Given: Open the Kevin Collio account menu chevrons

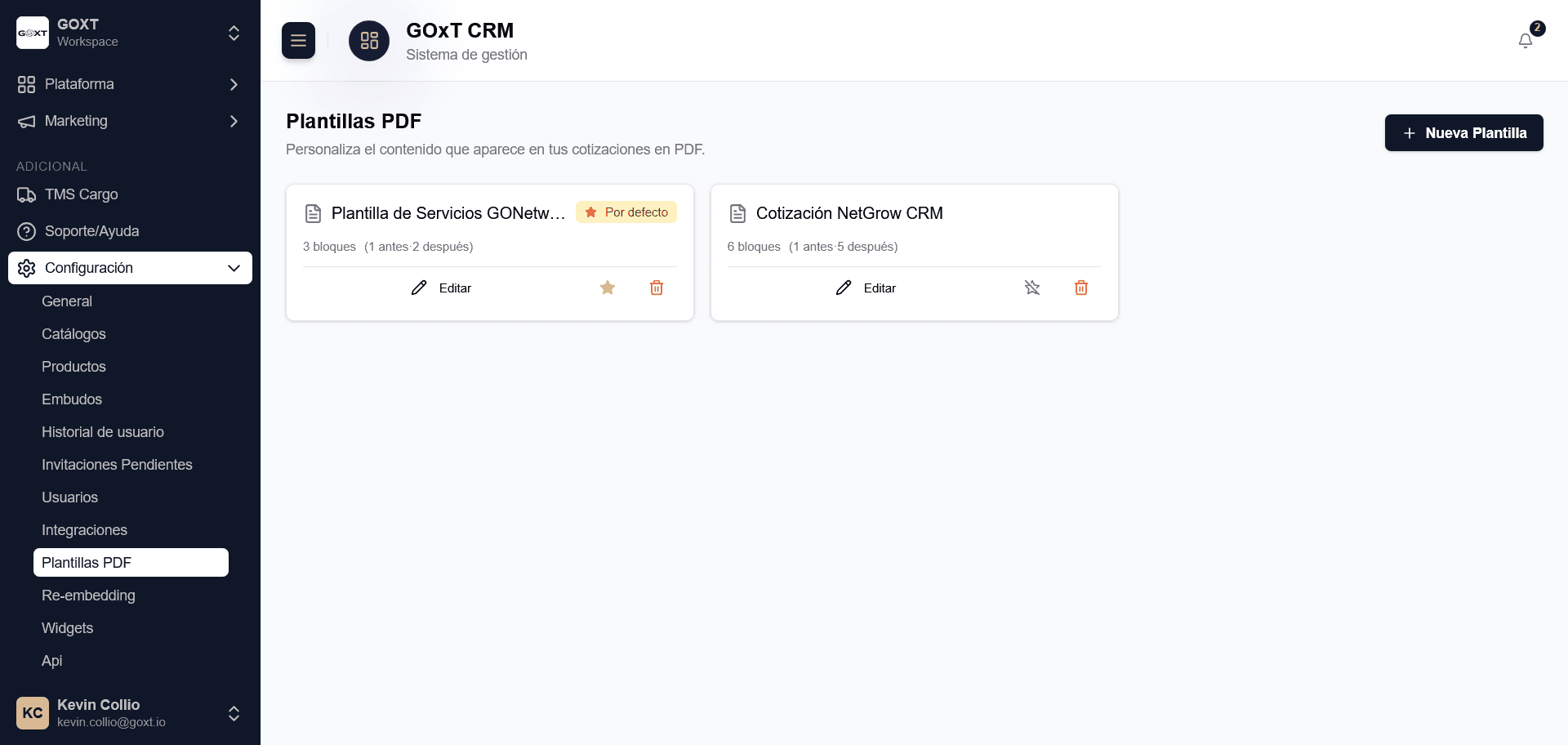Looking at the screenshot, I should (234, 713).
